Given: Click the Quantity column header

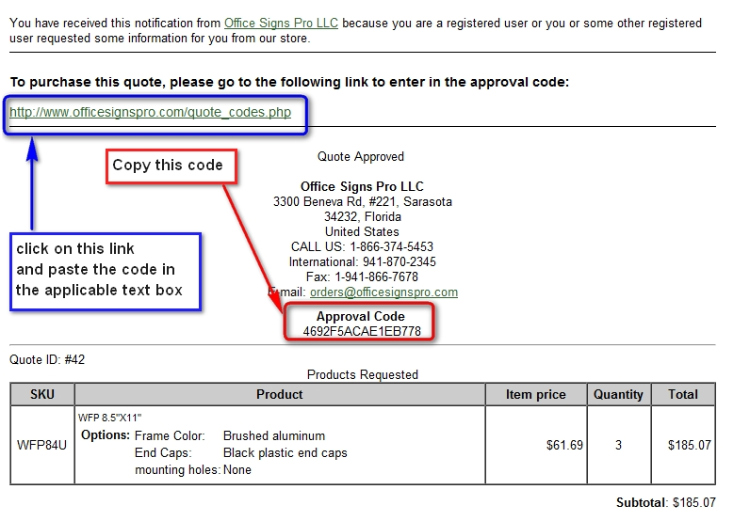Looking at the screenshot, I should coord(618,394).
